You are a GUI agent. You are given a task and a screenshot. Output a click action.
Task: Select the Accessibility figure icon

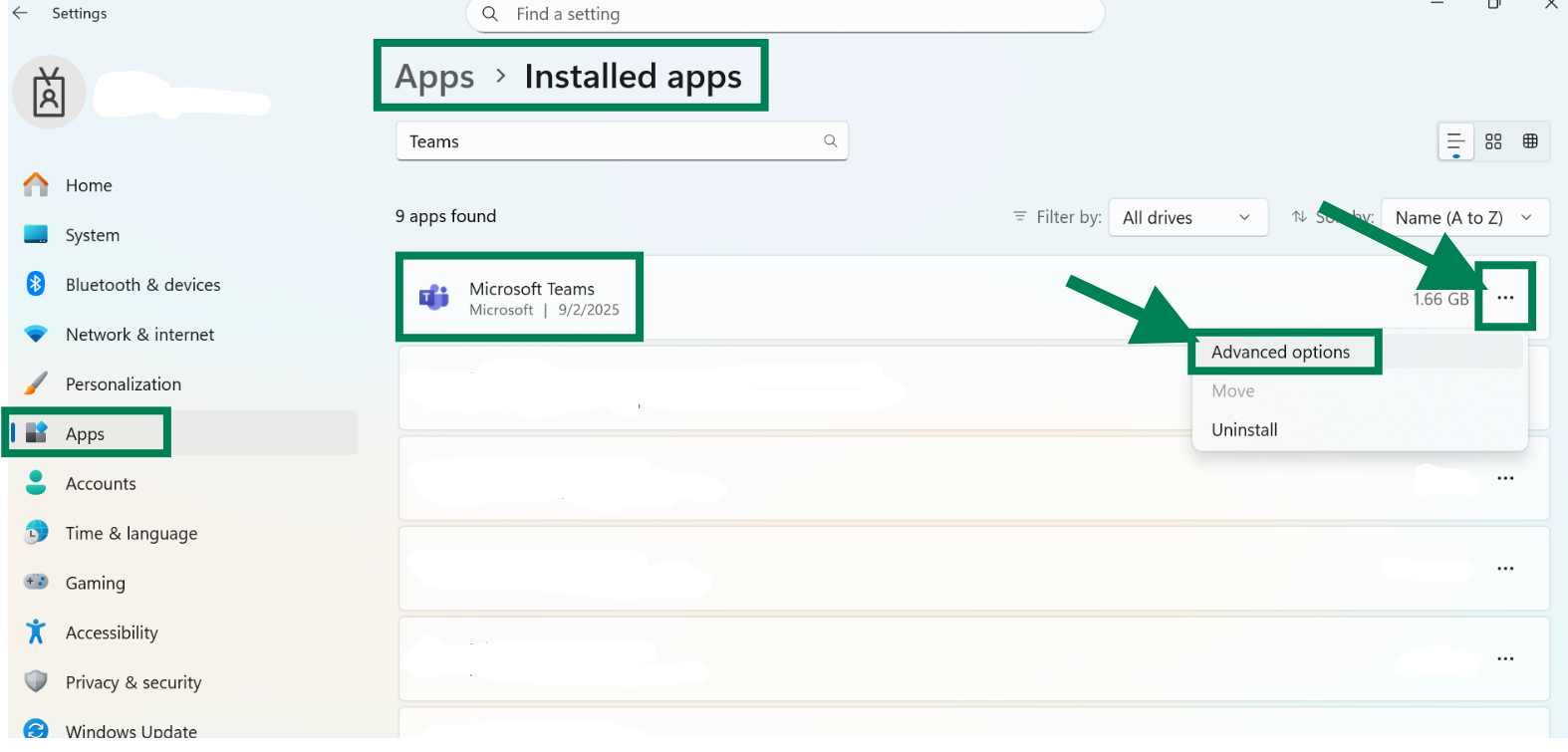(36, 631)
